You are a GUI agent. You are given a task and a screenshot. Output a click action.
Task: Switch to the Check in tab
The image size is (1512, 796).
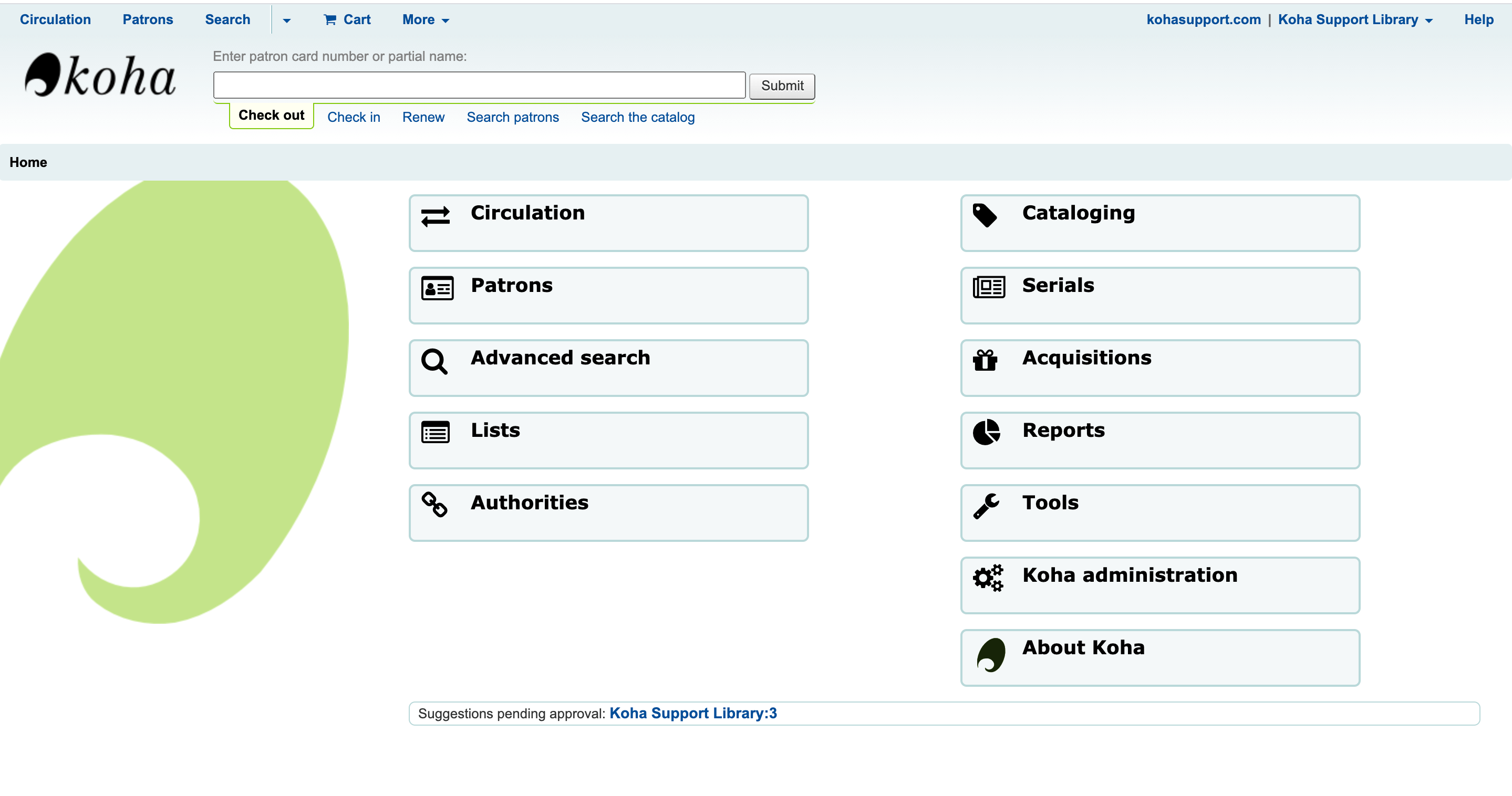(354, 117)
